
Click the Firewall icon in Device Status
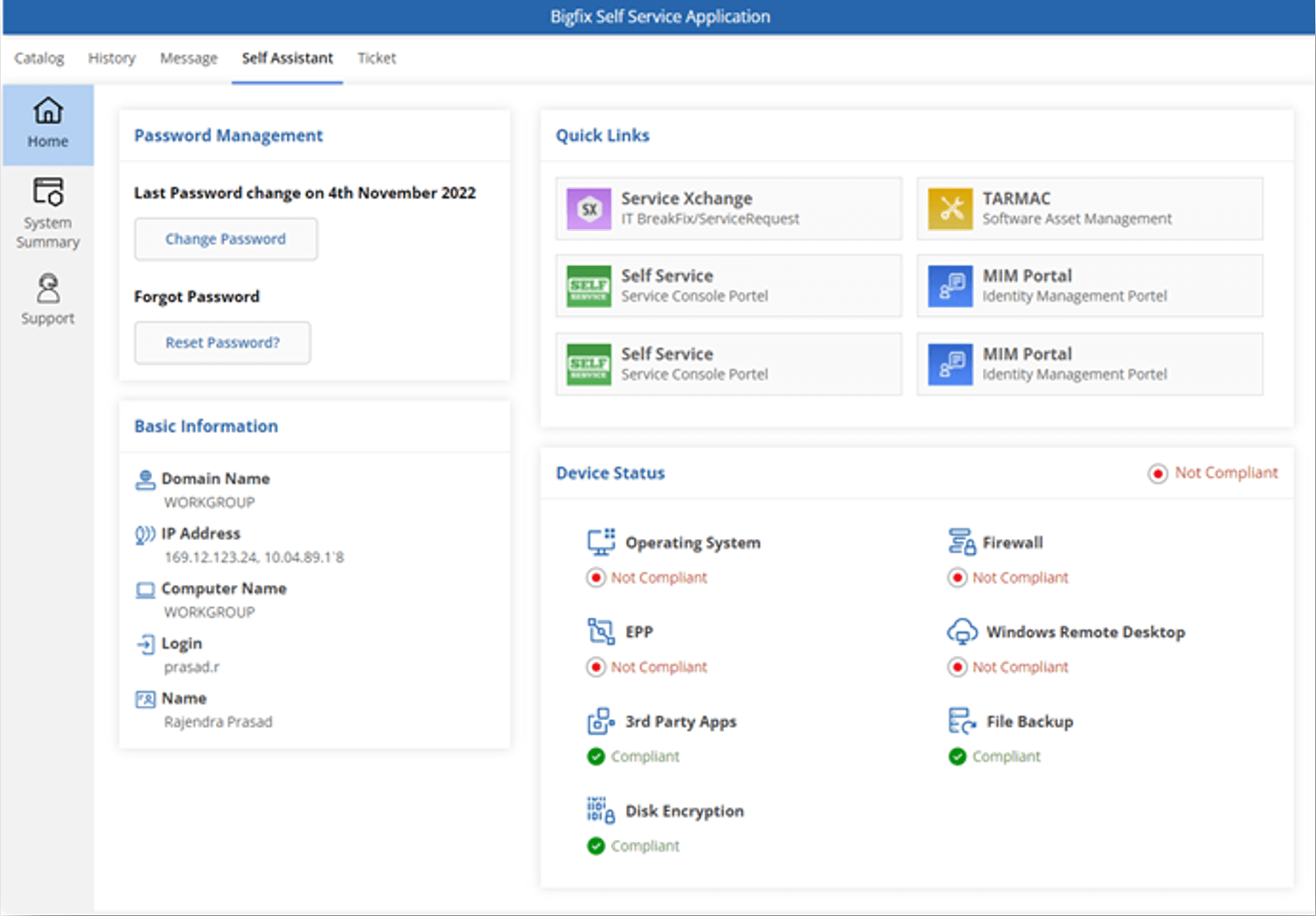962,542
